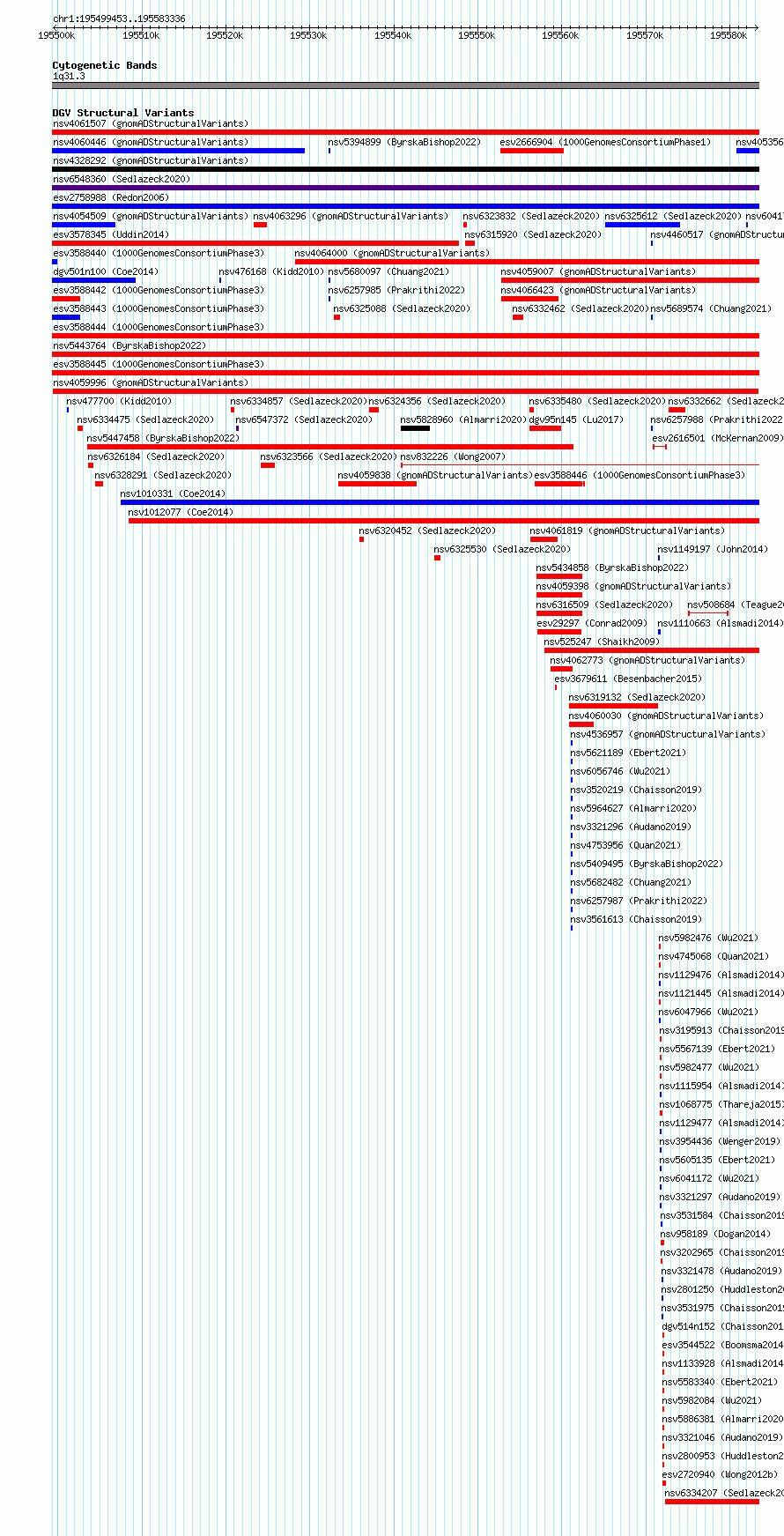Click nsv4753956 (Quan2021) label
The image size is (784, 1536).
coord(625,845)
